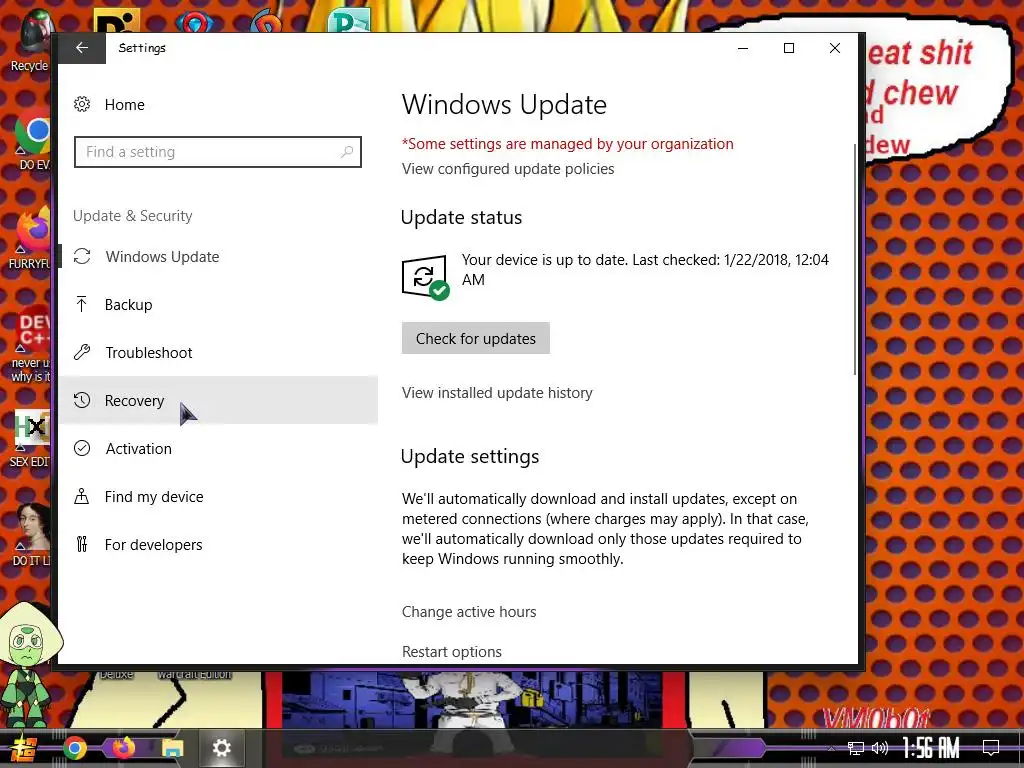Viewport: 1024px width, 768px height.
Task: Click the Update & Security heading text
Action: pyautogui.click(x=133, y=216)
